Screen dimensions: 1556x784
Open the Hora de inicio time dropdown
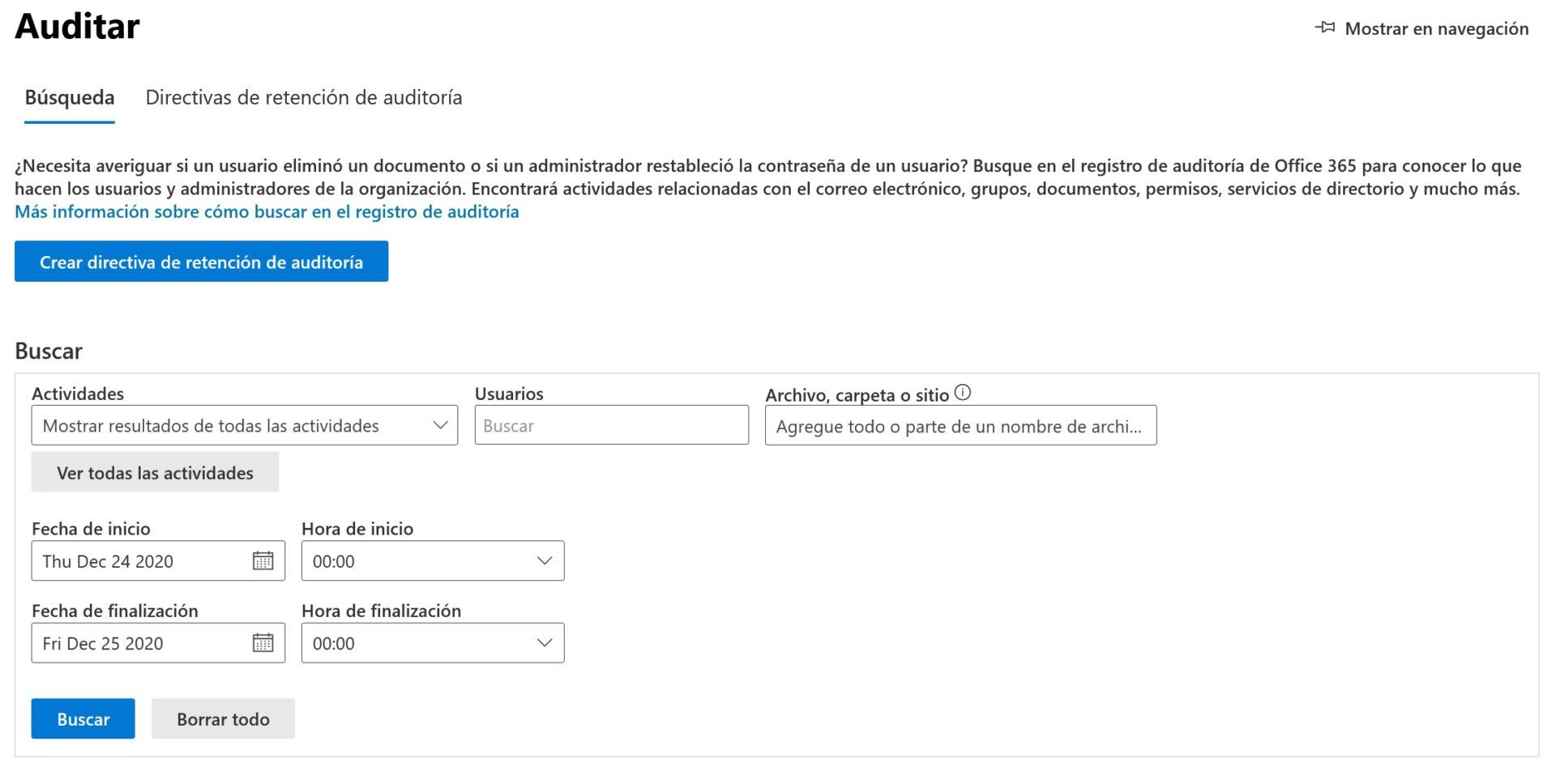pos(433,560)
